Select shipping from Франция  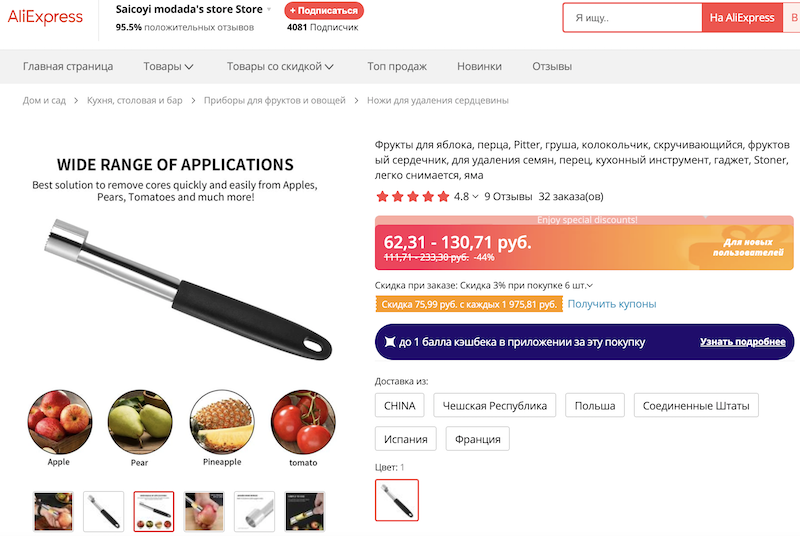point(478,439)
